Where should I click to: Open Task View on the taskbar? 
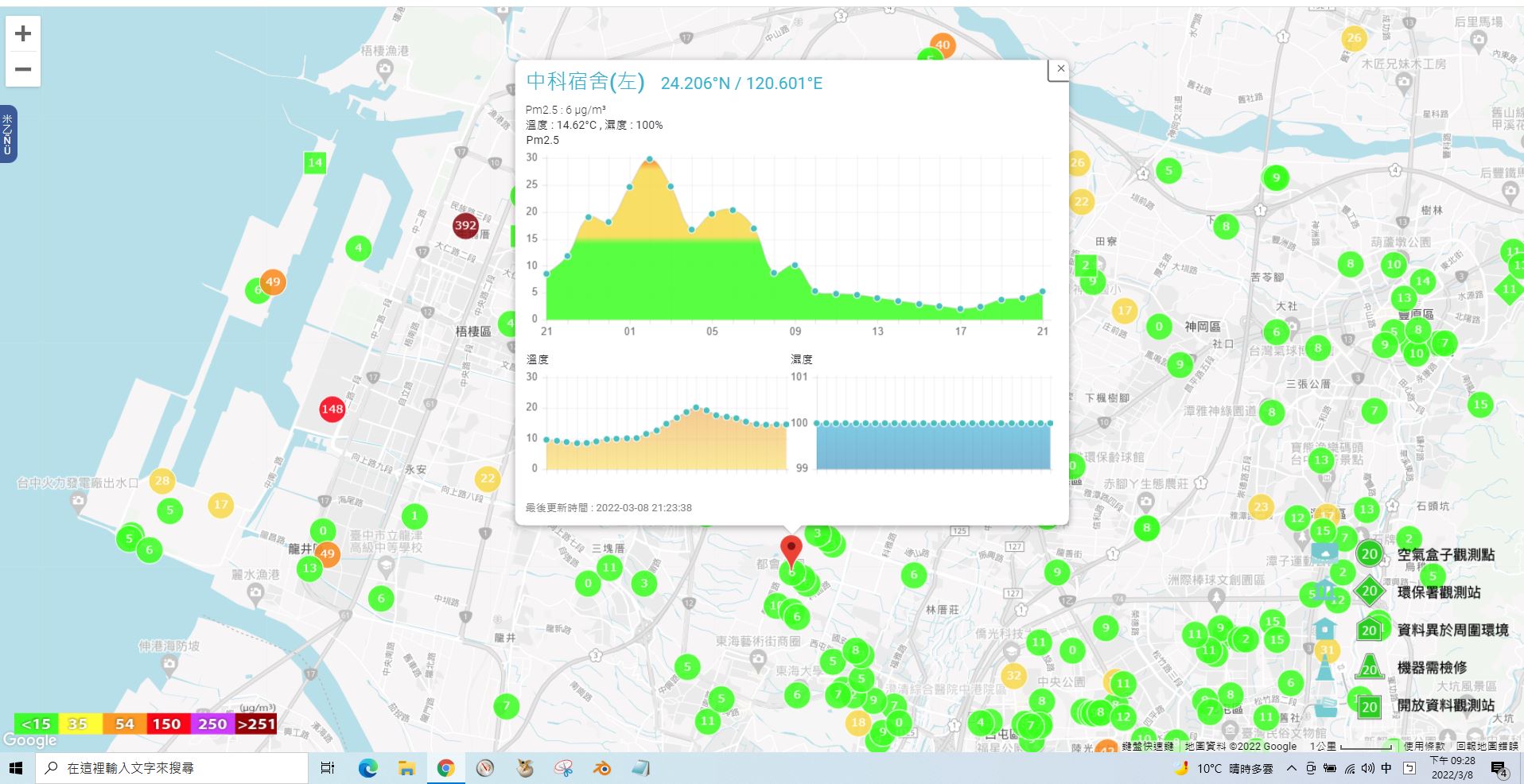tap(327, 768)
